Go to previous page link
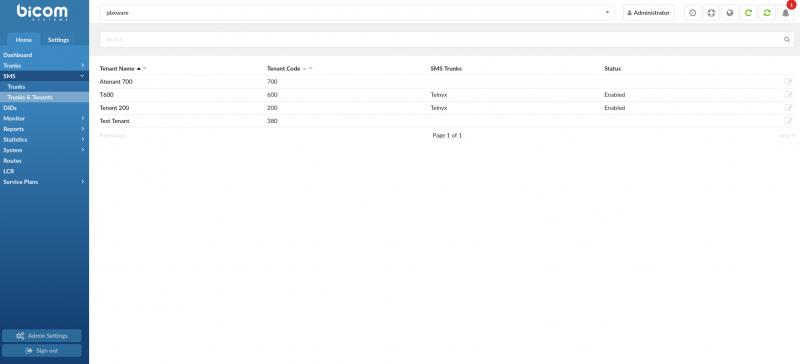800x364 pixels. (x=112, y=135)
